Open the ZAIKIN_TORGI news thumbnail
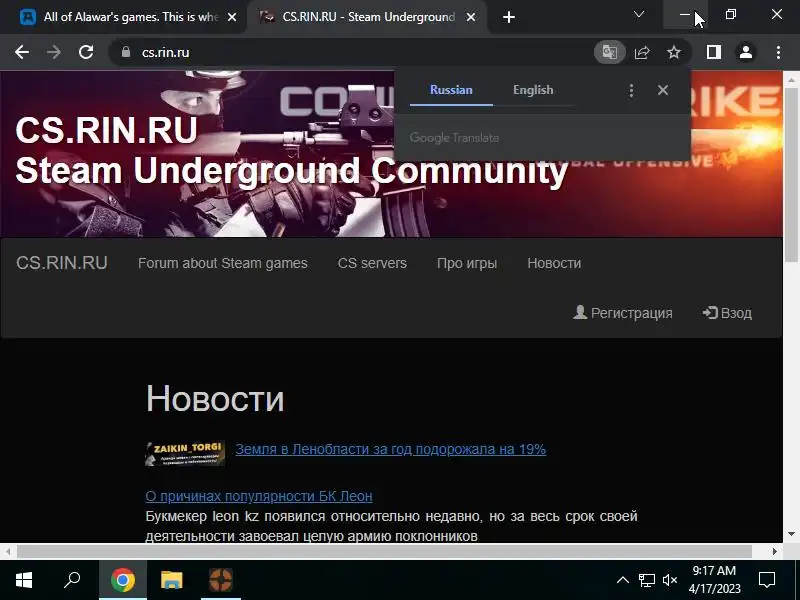800x600 pixels. tap(185, 453)
